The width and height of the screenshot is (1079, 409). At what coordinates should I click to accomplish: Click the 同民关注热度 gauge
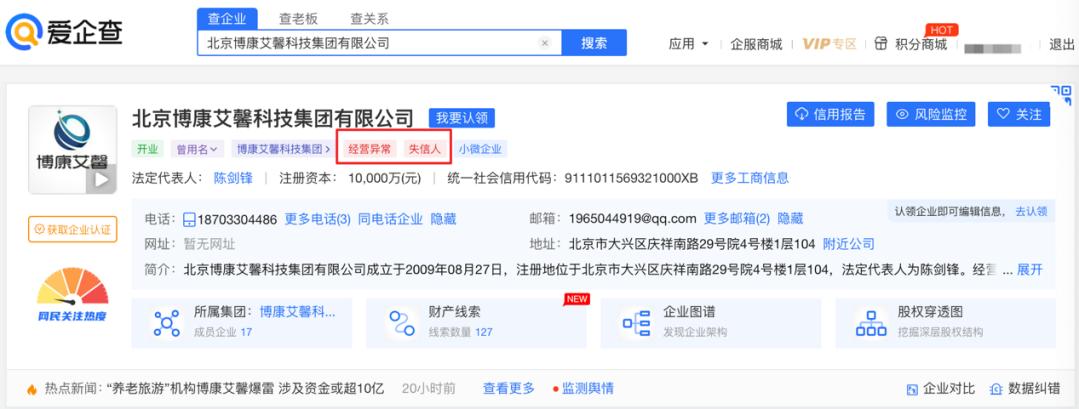(72, 295)
